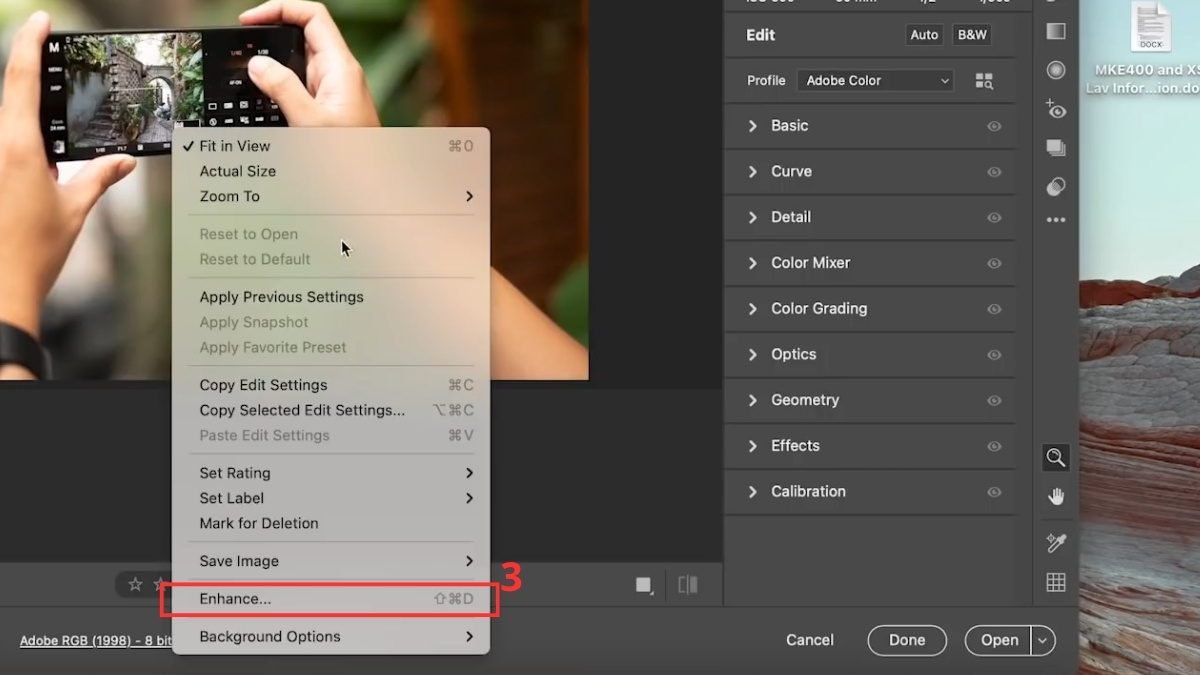Open the Snapshots panel icon

(1056, 148)
